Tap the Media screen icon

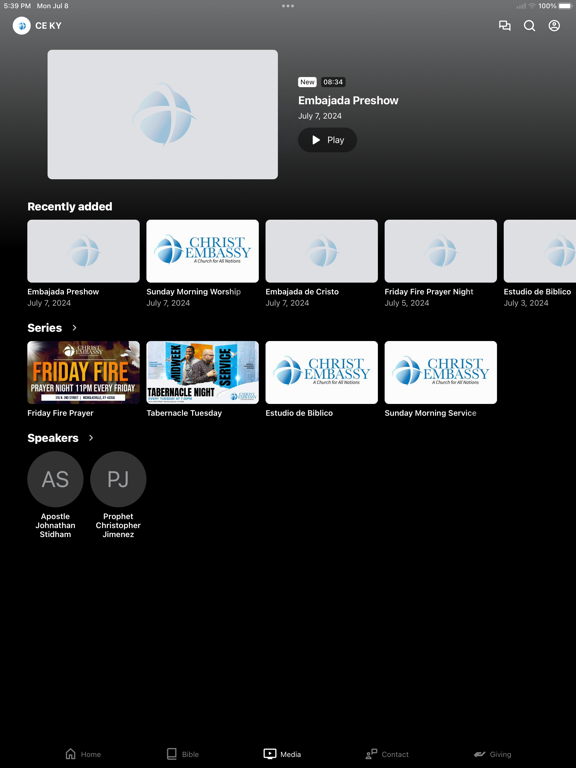270,754
